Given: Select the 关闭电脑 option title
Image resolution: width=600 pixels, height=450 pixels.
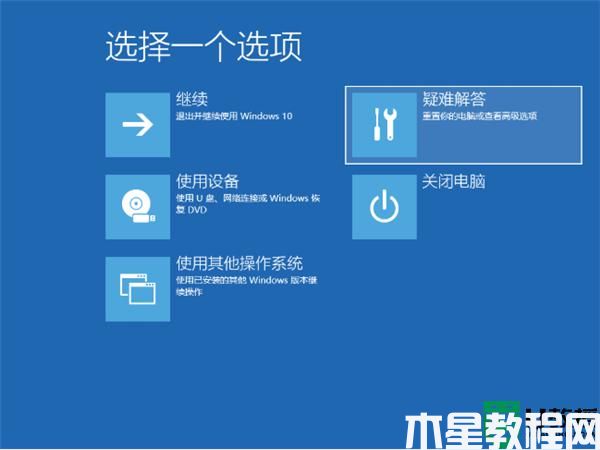Looking at the screenshot, I should tap(454, 181).
